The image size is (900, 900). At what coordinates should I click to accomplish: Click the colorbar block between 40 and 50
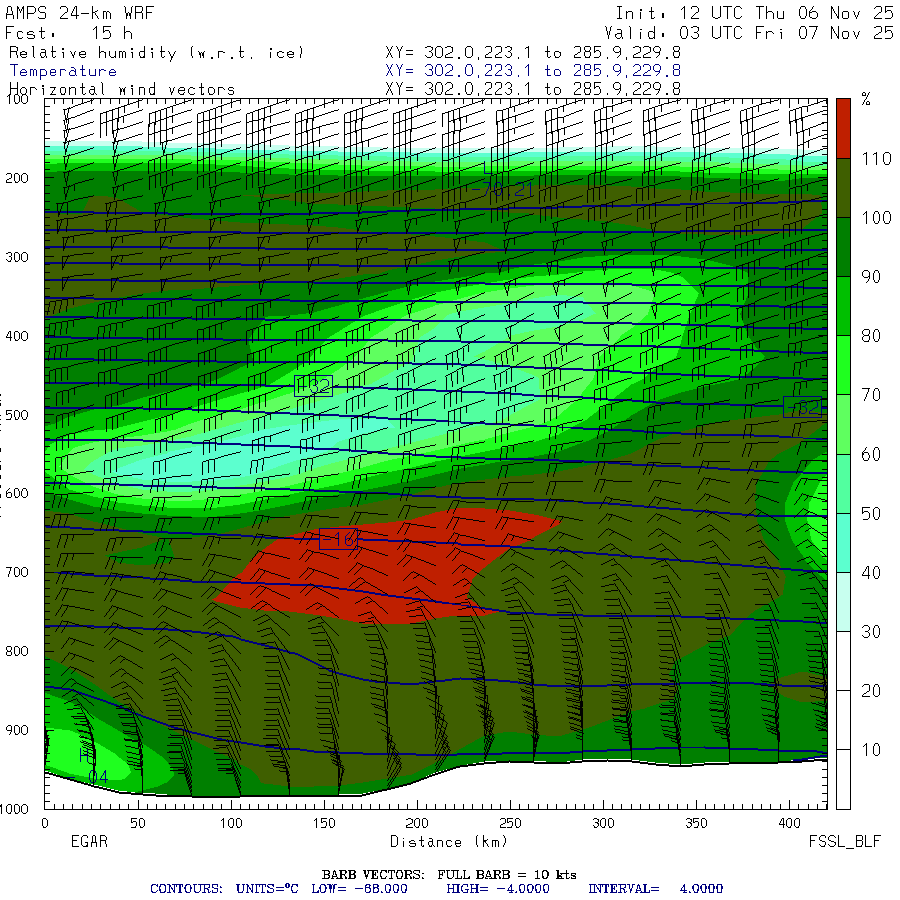(843, 542)
